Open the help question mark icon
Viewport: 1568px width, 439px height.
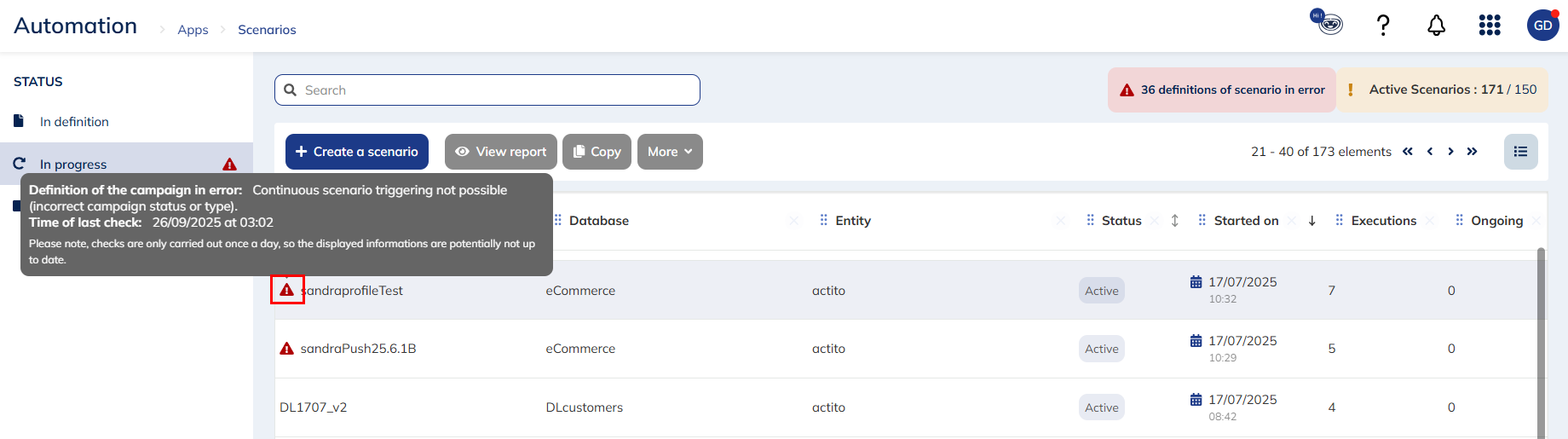pyautogui.click(x=1383, y=26)
